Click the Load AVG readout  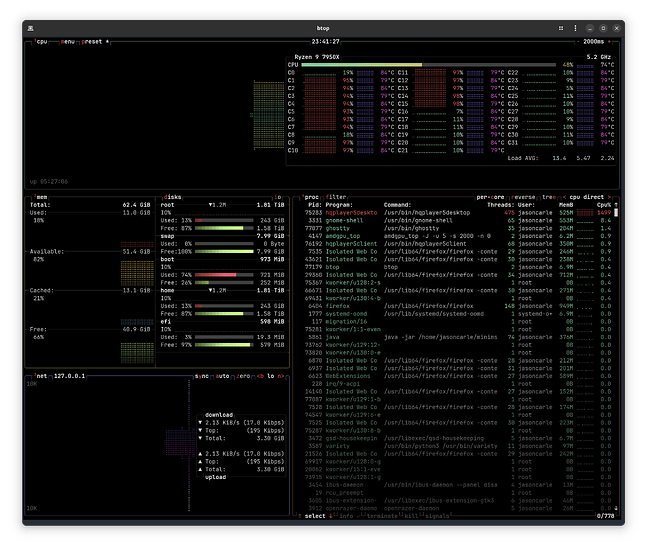[561, 158]
